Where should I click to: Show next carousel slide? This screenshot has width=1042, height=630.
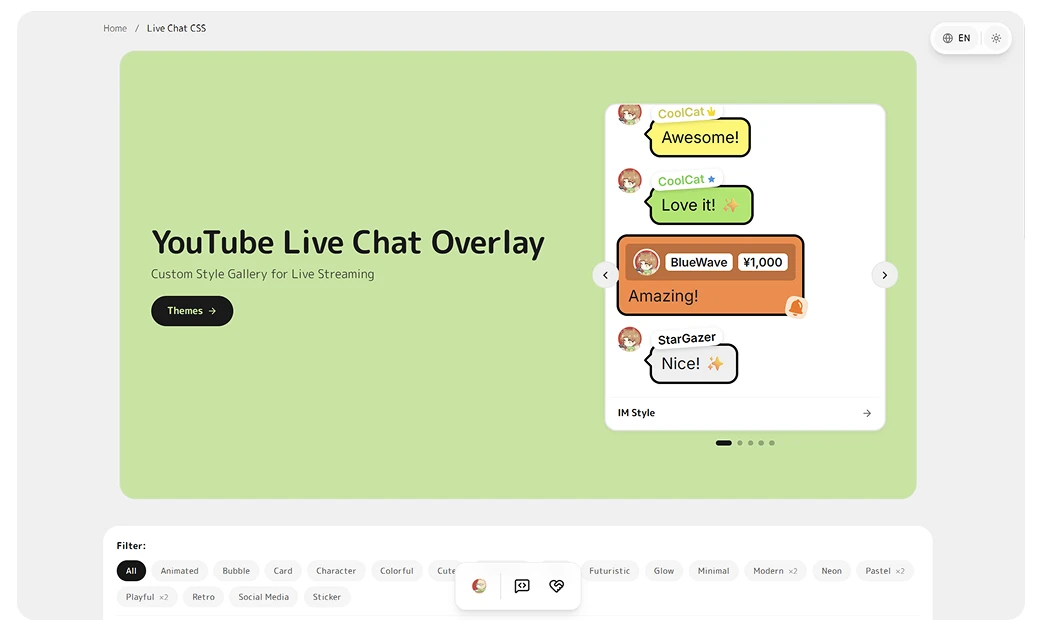pyautogui.click(x=885, y=275)
